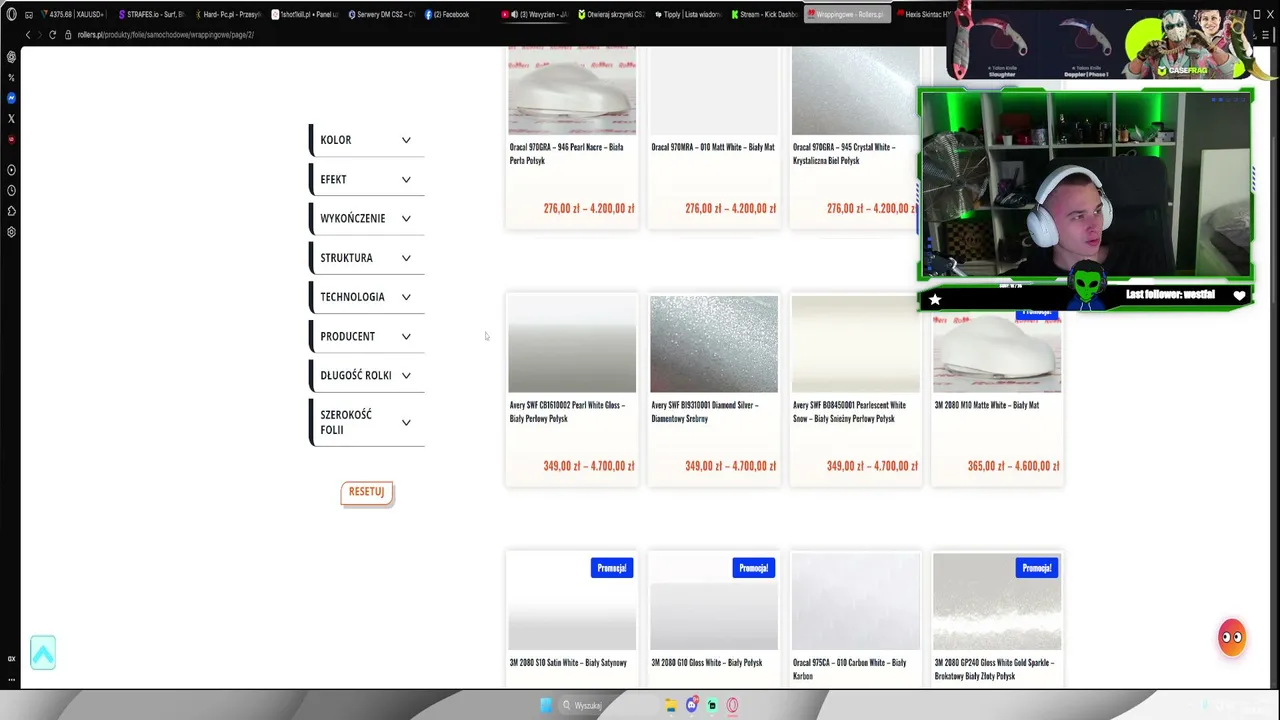This screenshot has width=1280, height=720.
Task: Open 3M 2080 S10 Satin White product link
Action: pos(568,663)
